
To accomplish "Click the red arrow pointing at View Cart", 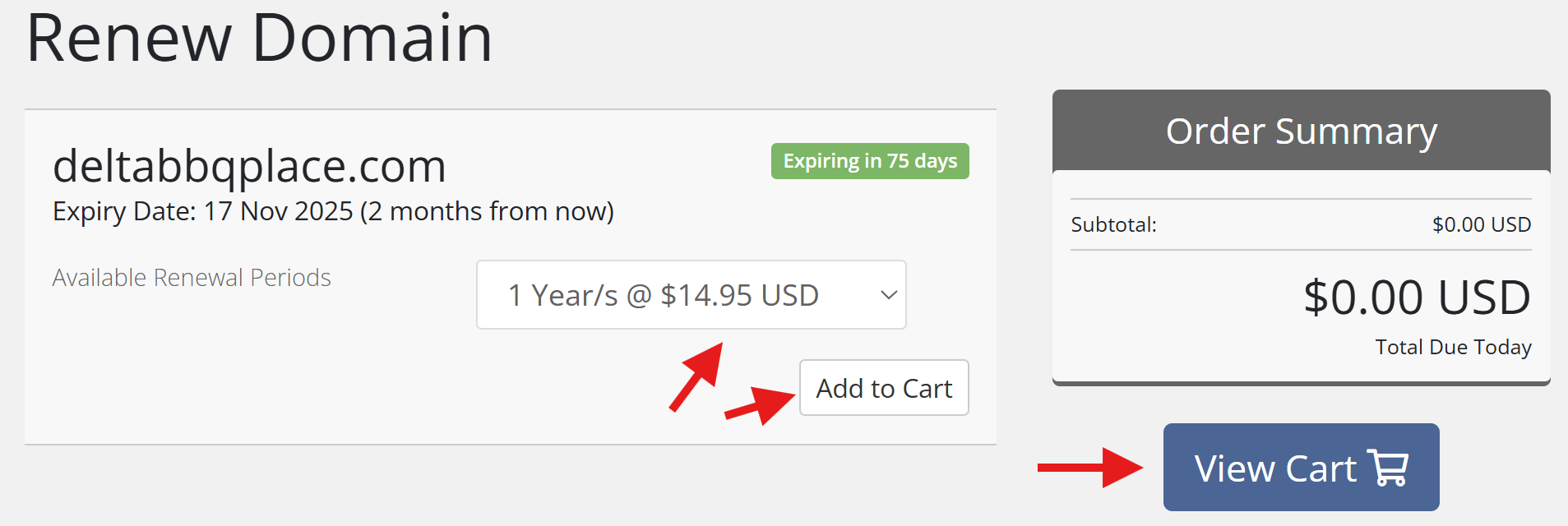I will [1089, 468].
